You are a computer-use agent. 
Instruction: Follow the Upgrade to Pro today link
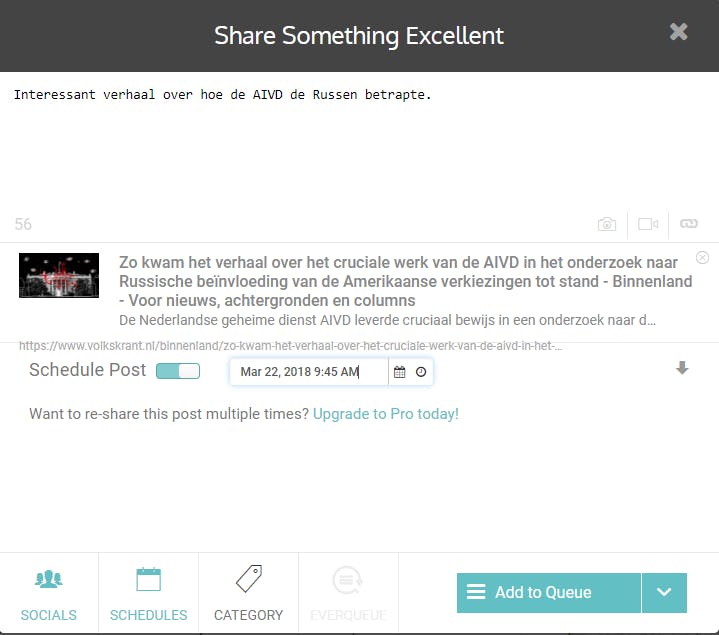[386, 413]
